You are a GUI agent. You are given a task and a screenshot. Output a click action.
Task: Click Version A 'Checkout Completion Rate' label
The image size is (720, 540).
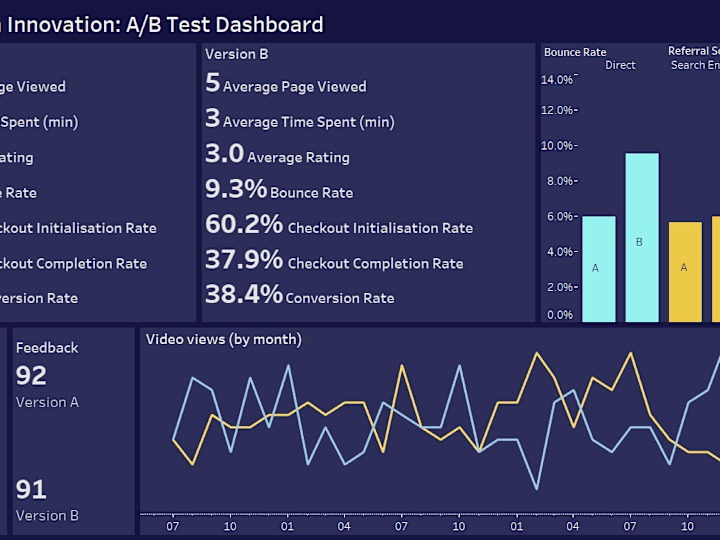click(x=73, y=264)
